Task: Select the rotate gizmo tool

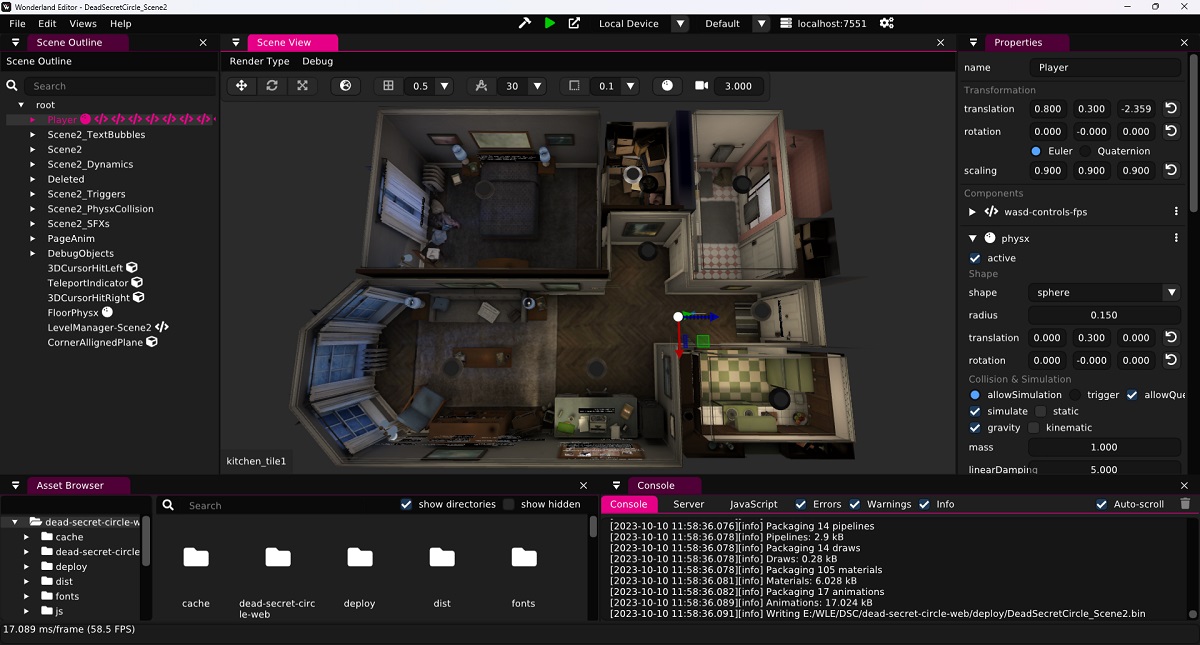Action: click(272, 86)
